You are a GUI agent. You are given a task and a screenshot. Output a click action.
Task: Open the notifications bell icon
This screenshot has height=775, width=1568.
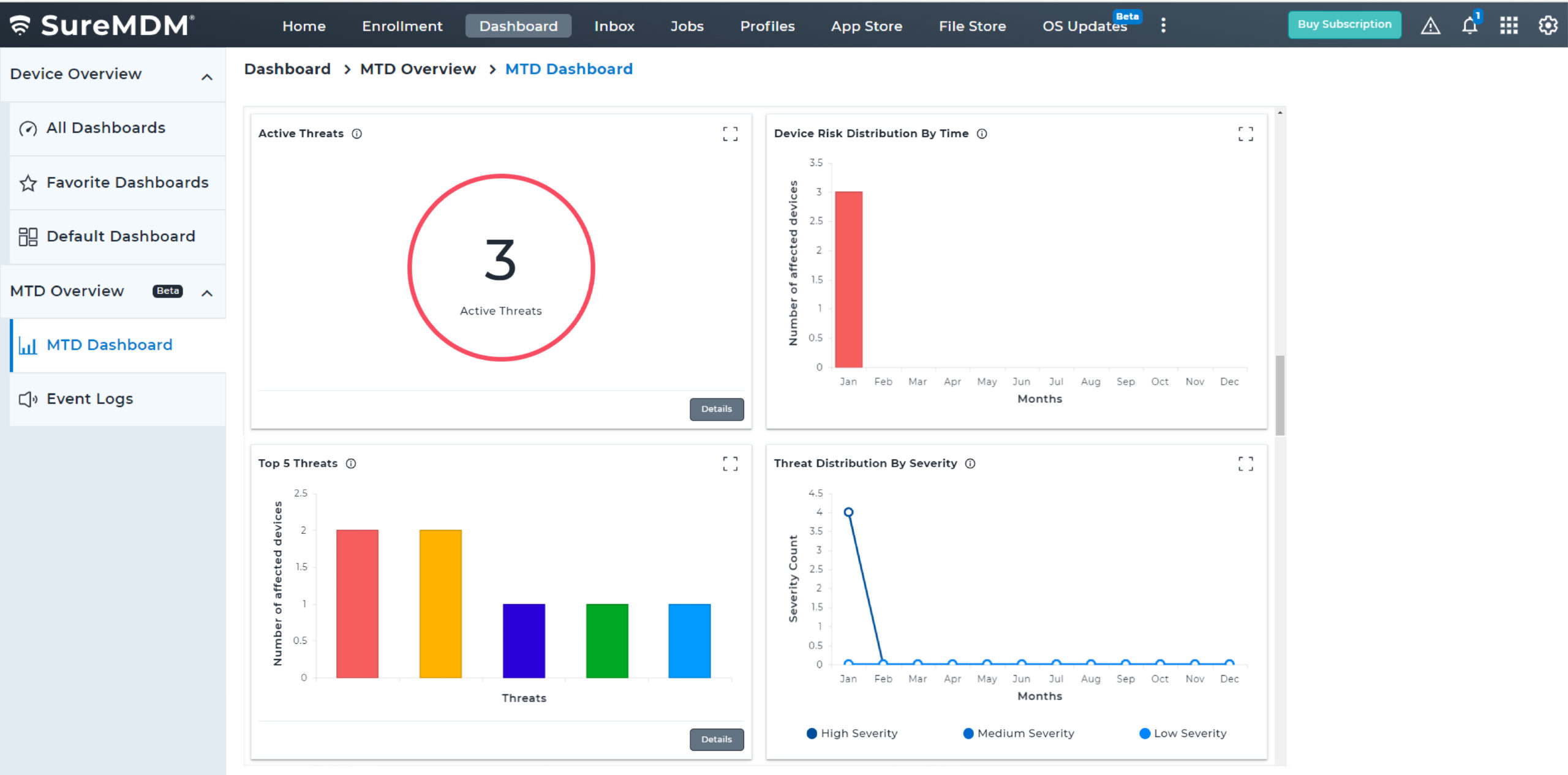coord(1470,26)
